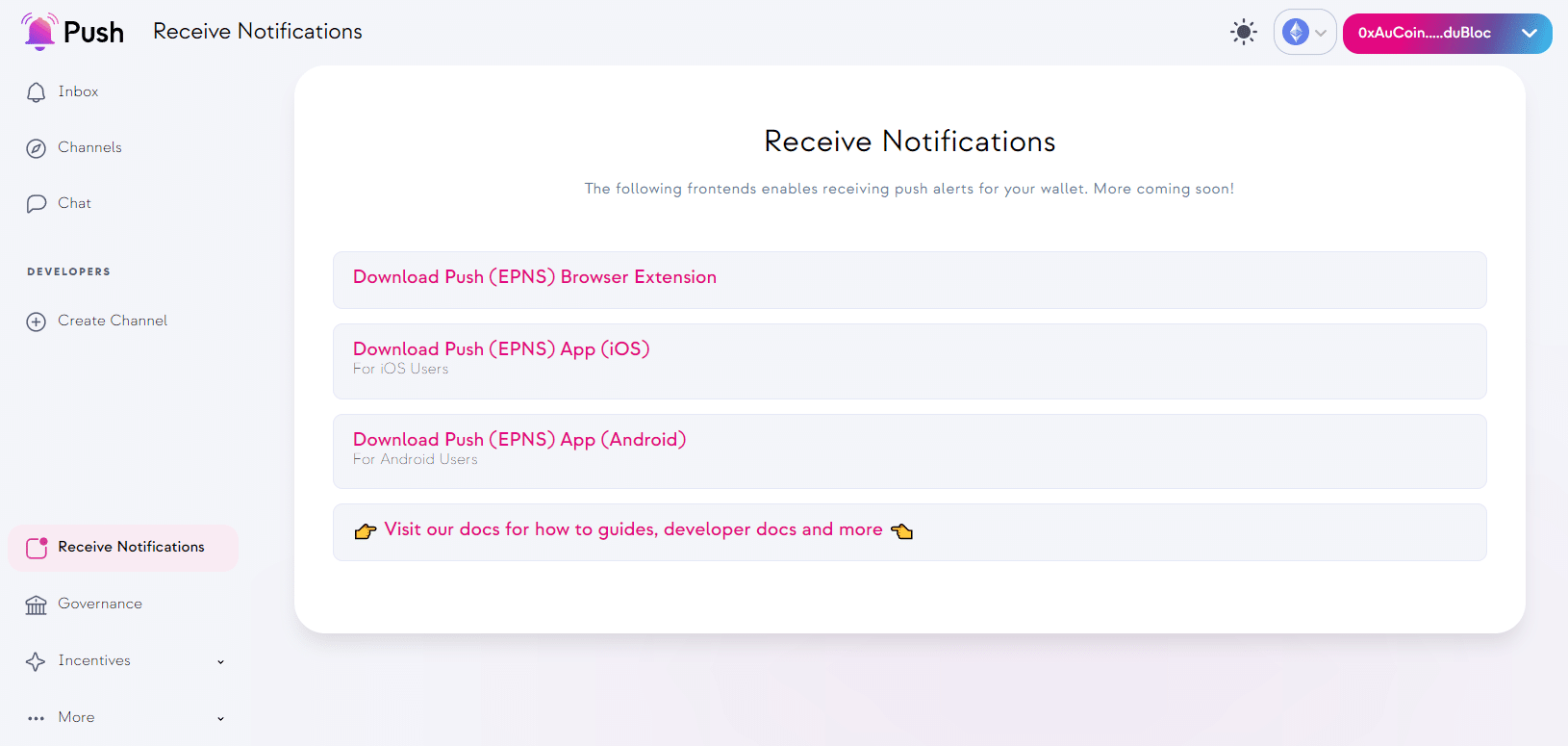Open Download Push (EPNS) App (iOS) link
1568x746 pixels.
point(501,349)
